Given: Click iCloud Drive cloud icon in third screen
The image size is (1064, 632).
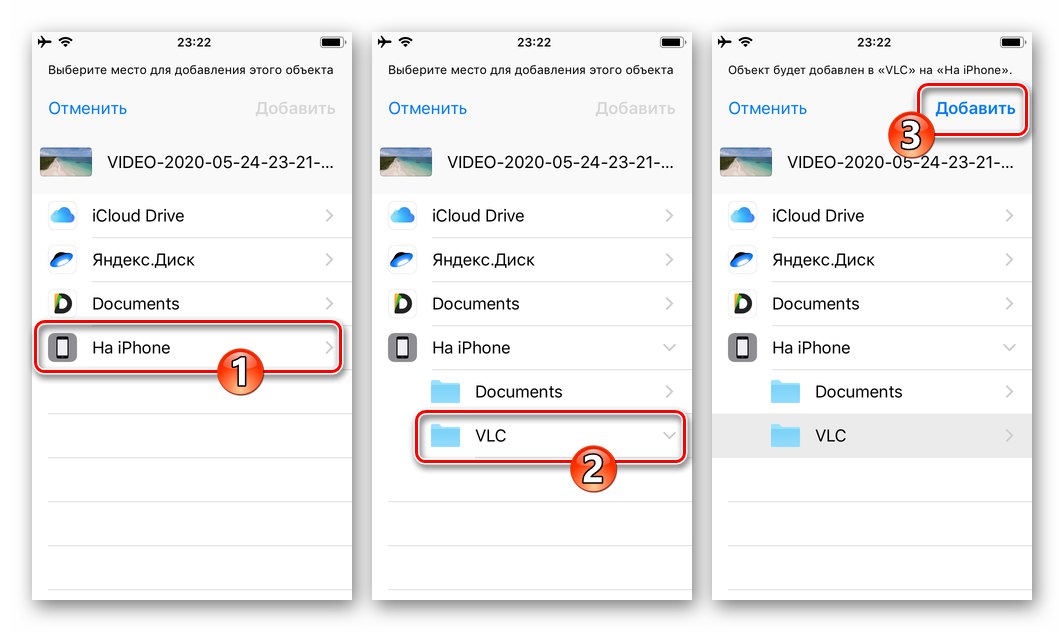Looking at the screenshot, I should tap(742, 216).
